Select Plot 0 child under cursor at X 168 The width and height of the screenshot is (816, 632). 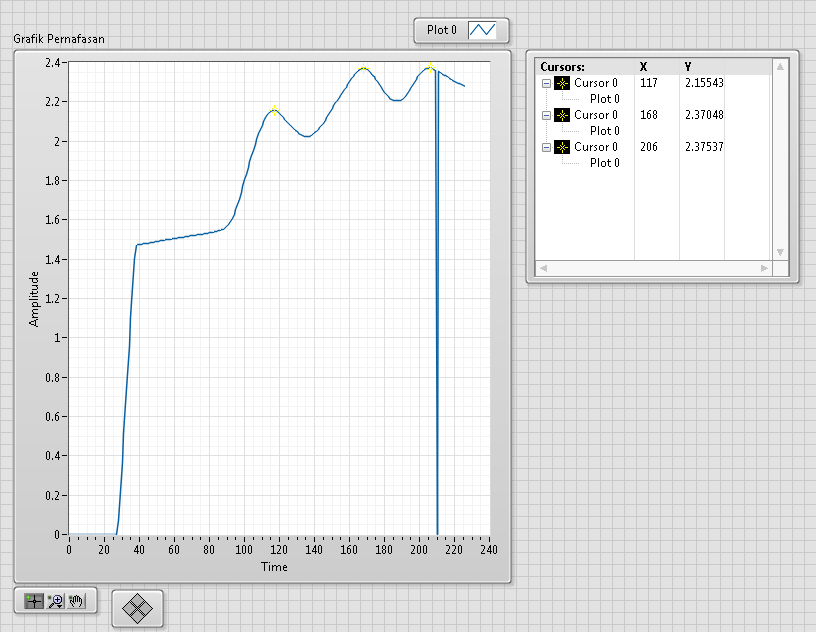pos(605,131)
